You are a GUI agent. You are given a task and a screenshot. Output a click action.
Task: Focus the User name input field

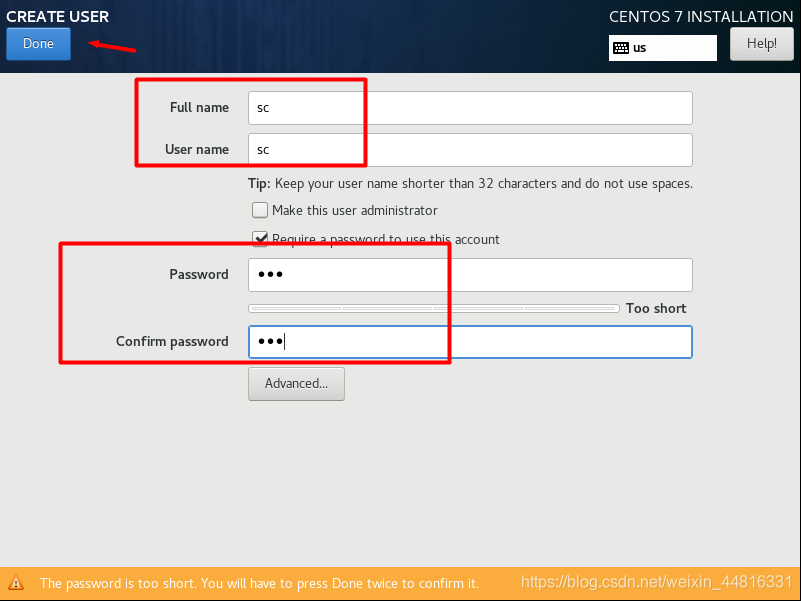pyautogui.click(x=470, y=150)
